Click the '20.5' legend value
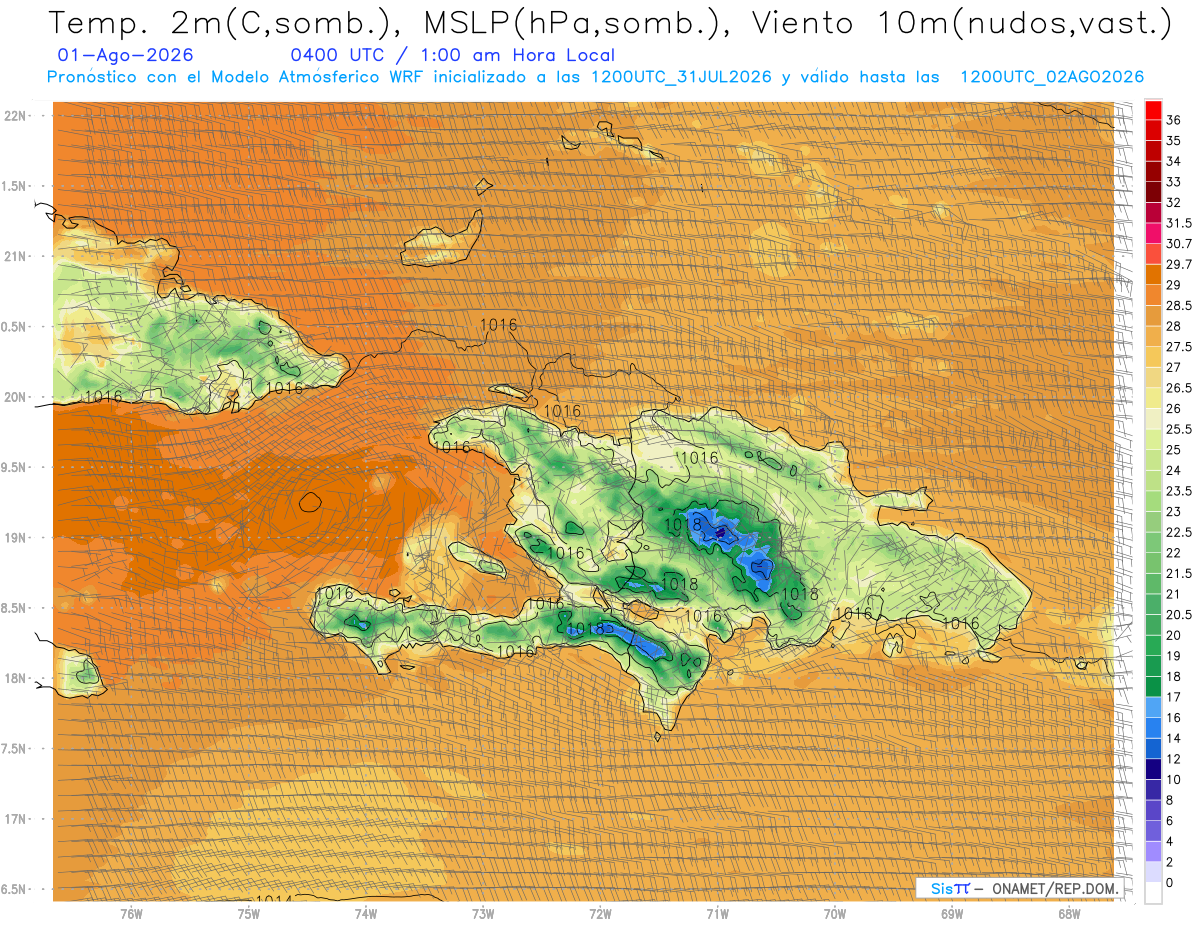This screenshot has width=1200, height=927. (1179, 615)
